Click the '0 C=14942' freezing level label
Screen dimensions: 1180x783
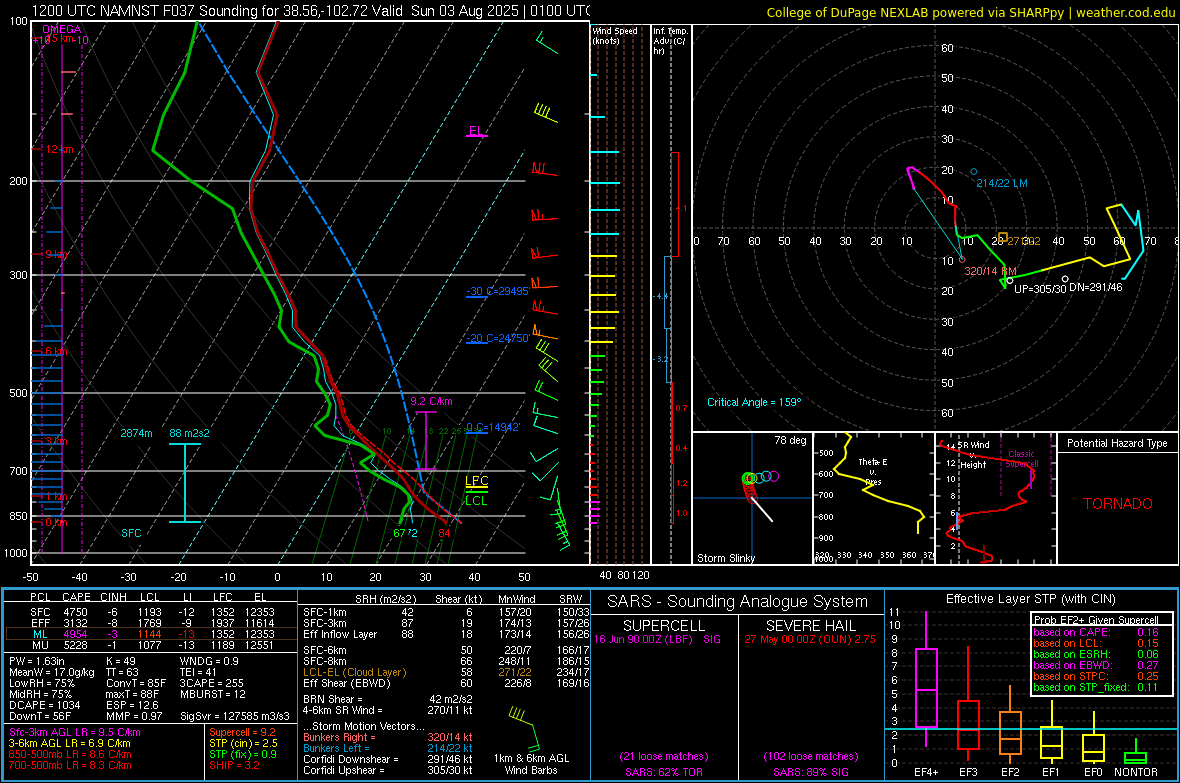pos(493,427)
